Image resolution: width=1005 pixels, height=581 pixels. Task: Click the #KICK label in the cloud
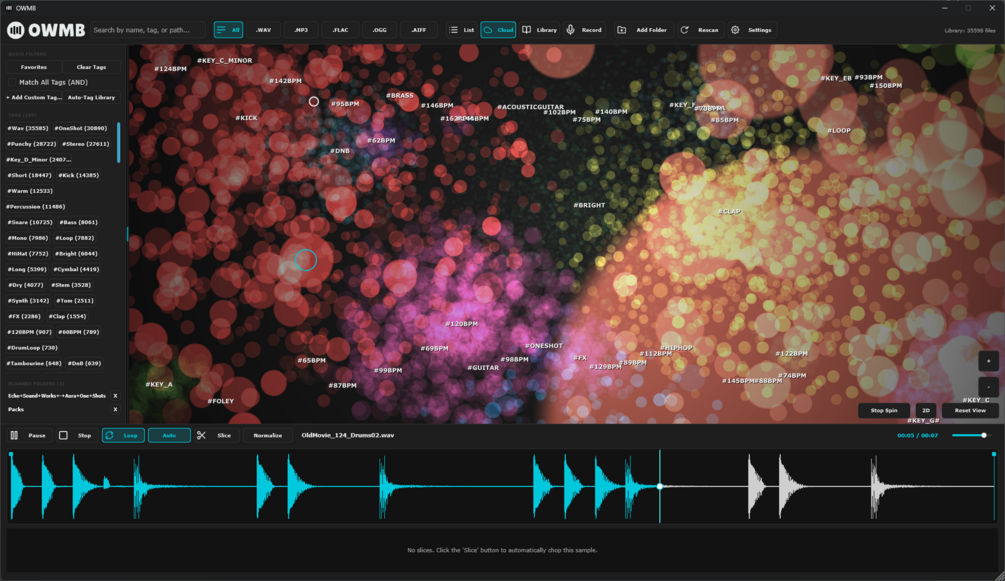(246, 118)
